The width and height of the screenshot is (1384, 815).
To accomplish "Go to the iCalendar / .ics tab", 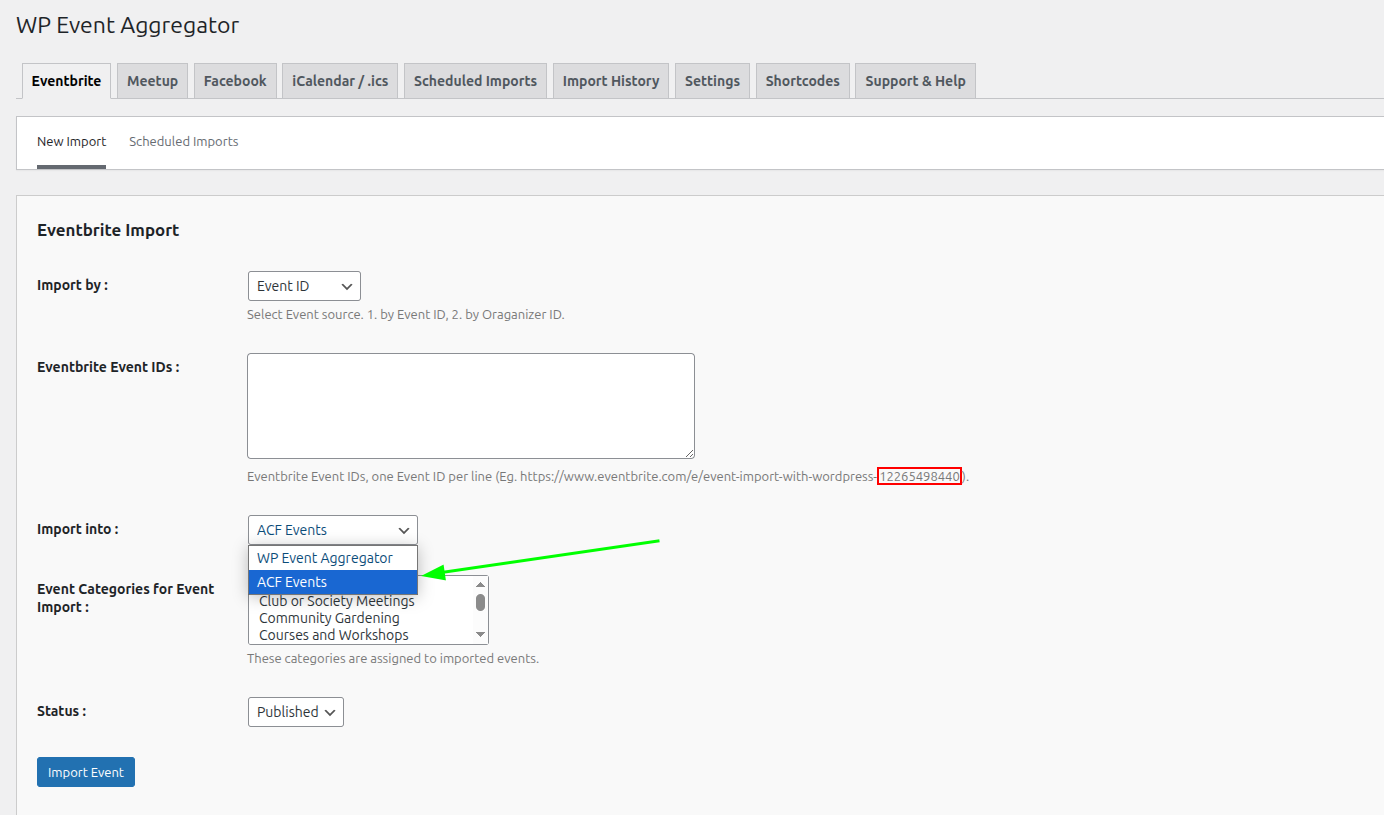I will [340, 81].
